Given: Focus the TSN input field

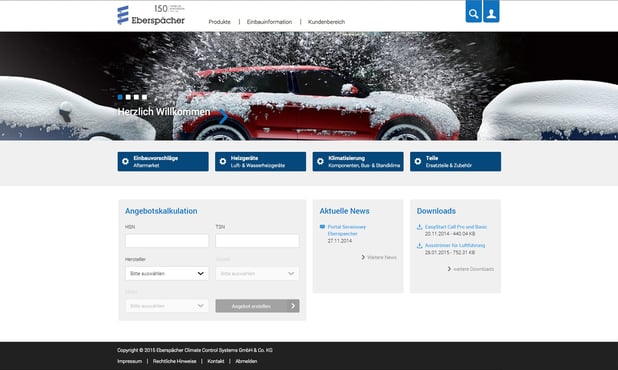Looking at the screenshot, I should click(257, 241).
